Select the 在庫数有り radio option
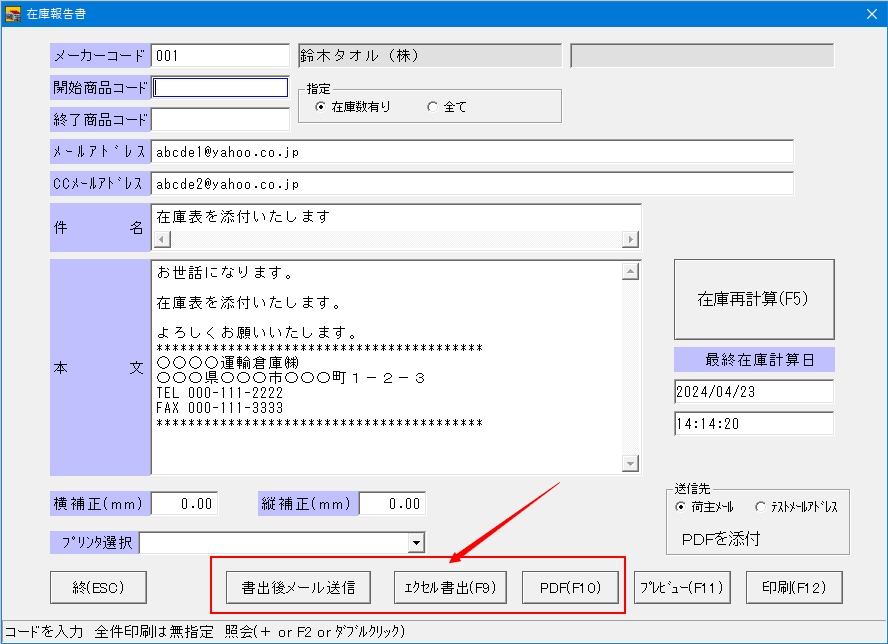Screen dimensions: 888x644 [x=320, y=107]
